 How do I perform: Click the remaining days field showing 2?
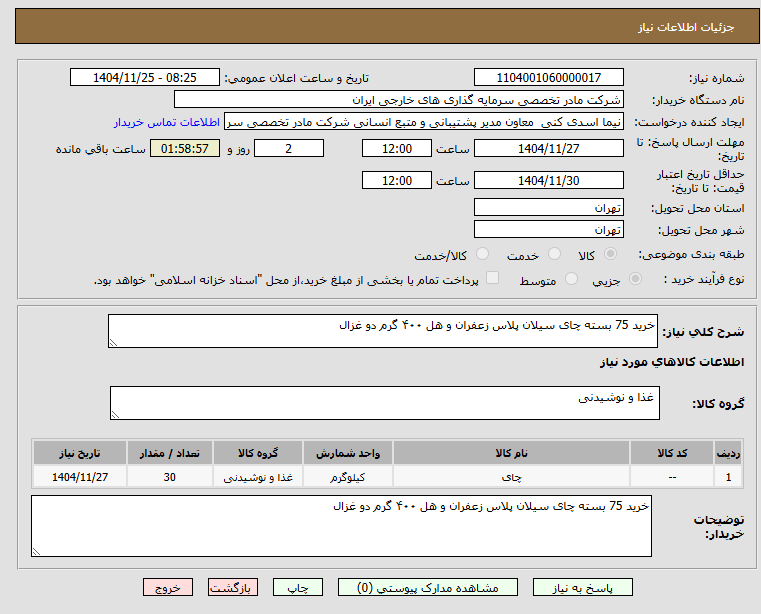(x=289, y=148)
